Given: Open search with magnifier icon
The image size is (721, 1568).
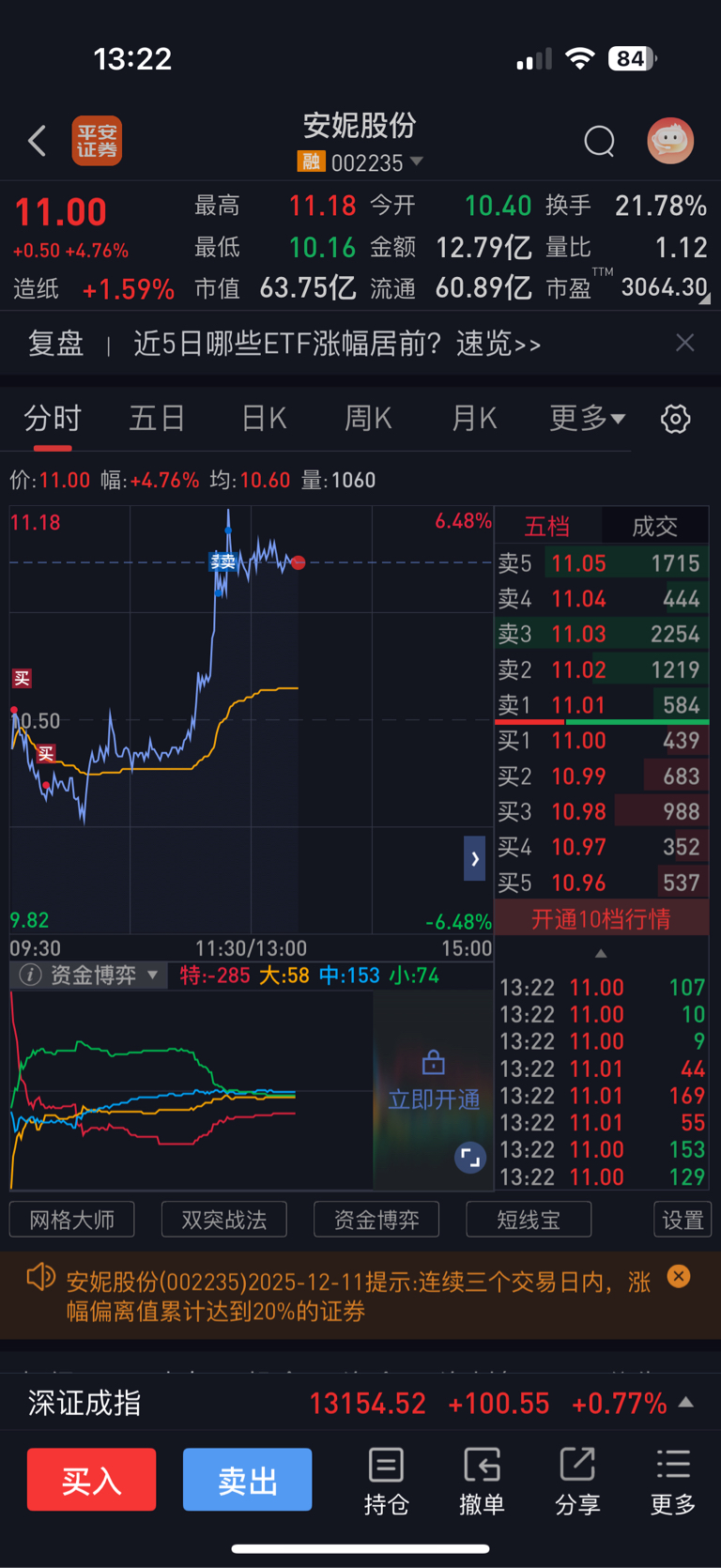Looking at the screenshot, I should click(599, 142).
